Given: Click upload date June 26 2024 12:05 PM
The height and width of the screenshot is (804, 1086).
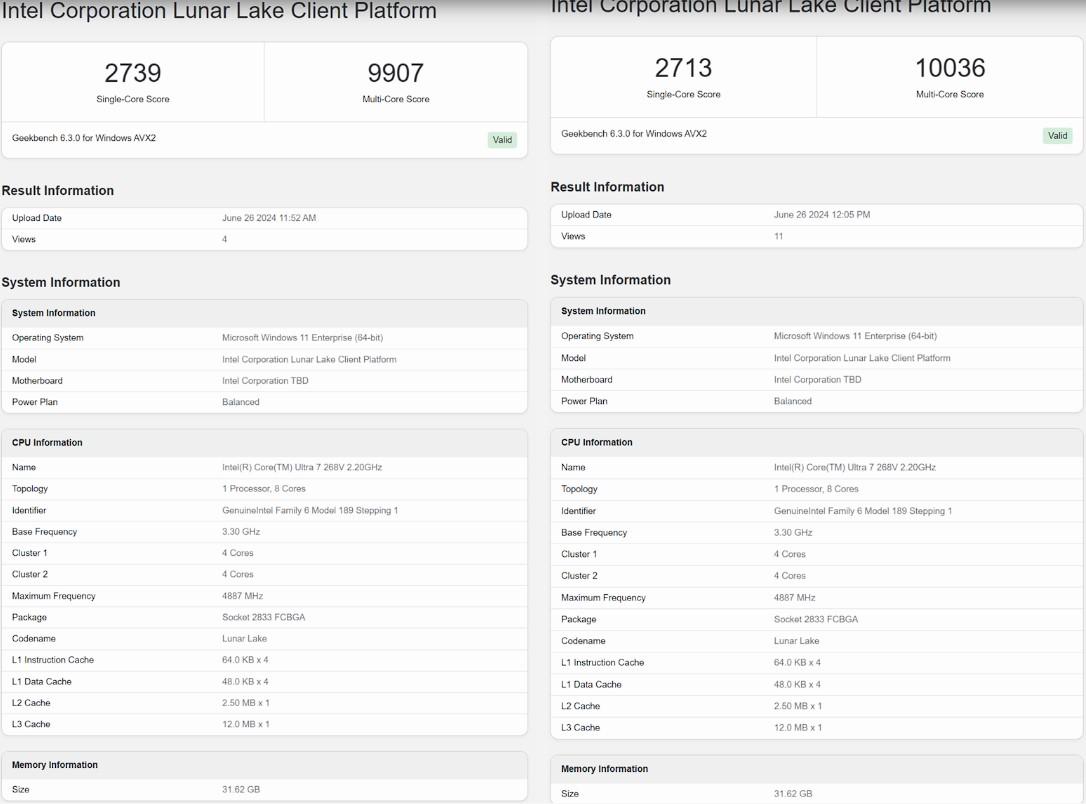Looking at the screenshot, I should [x=822, y=215].
